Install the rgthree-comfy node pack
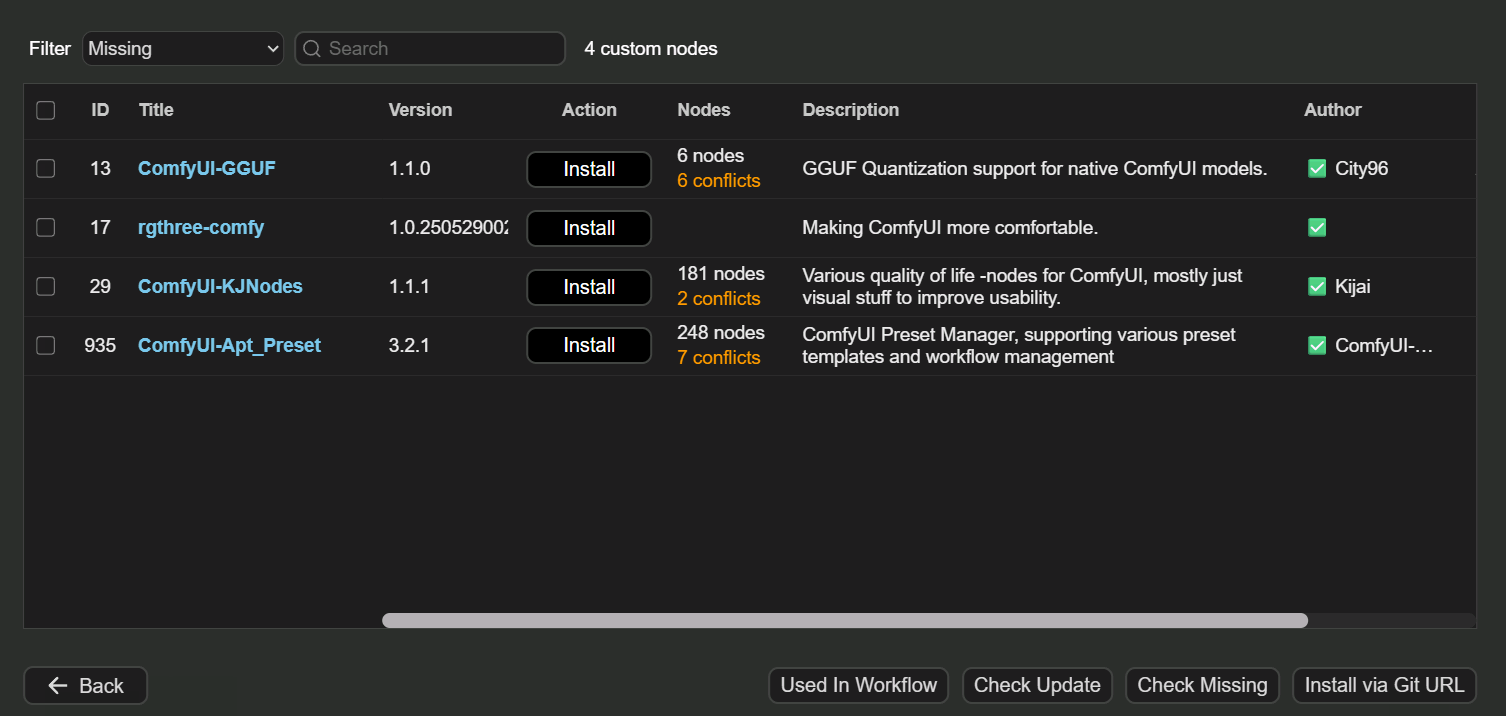This screenshot has height=716, width=1506. (x=589, y=228)
